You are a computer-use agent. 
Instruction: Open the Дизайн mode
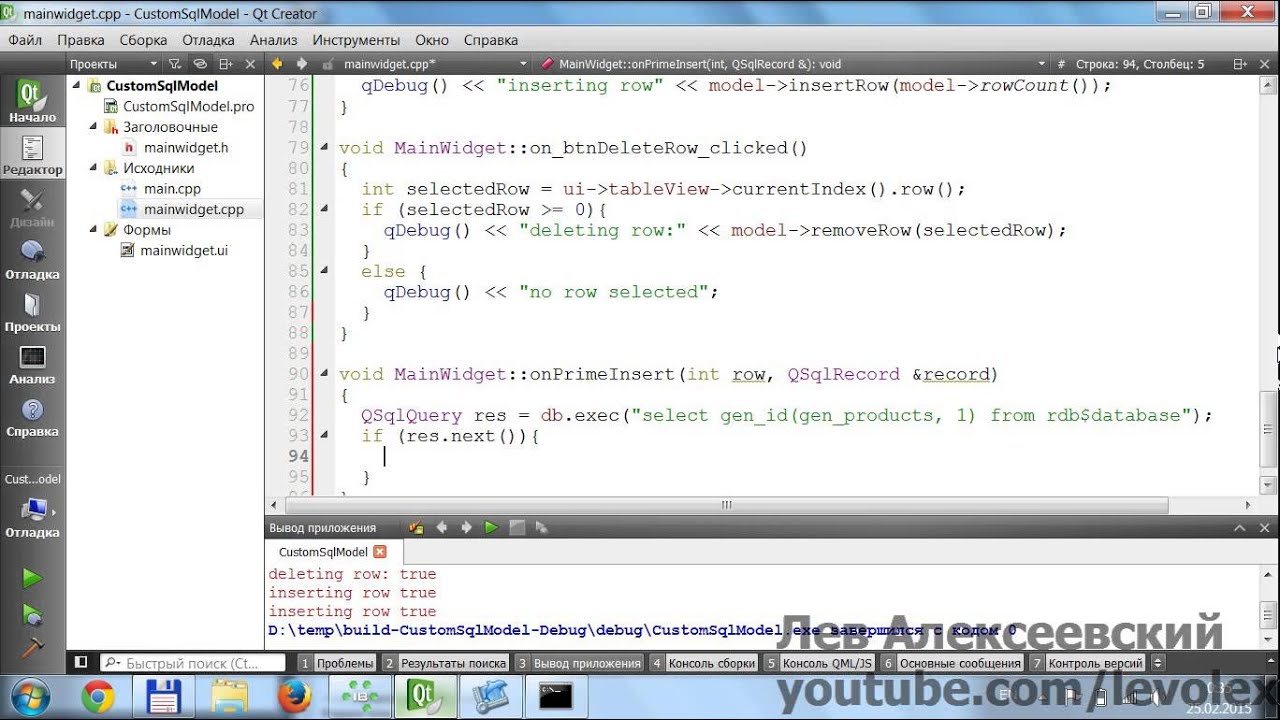point(33,208)
